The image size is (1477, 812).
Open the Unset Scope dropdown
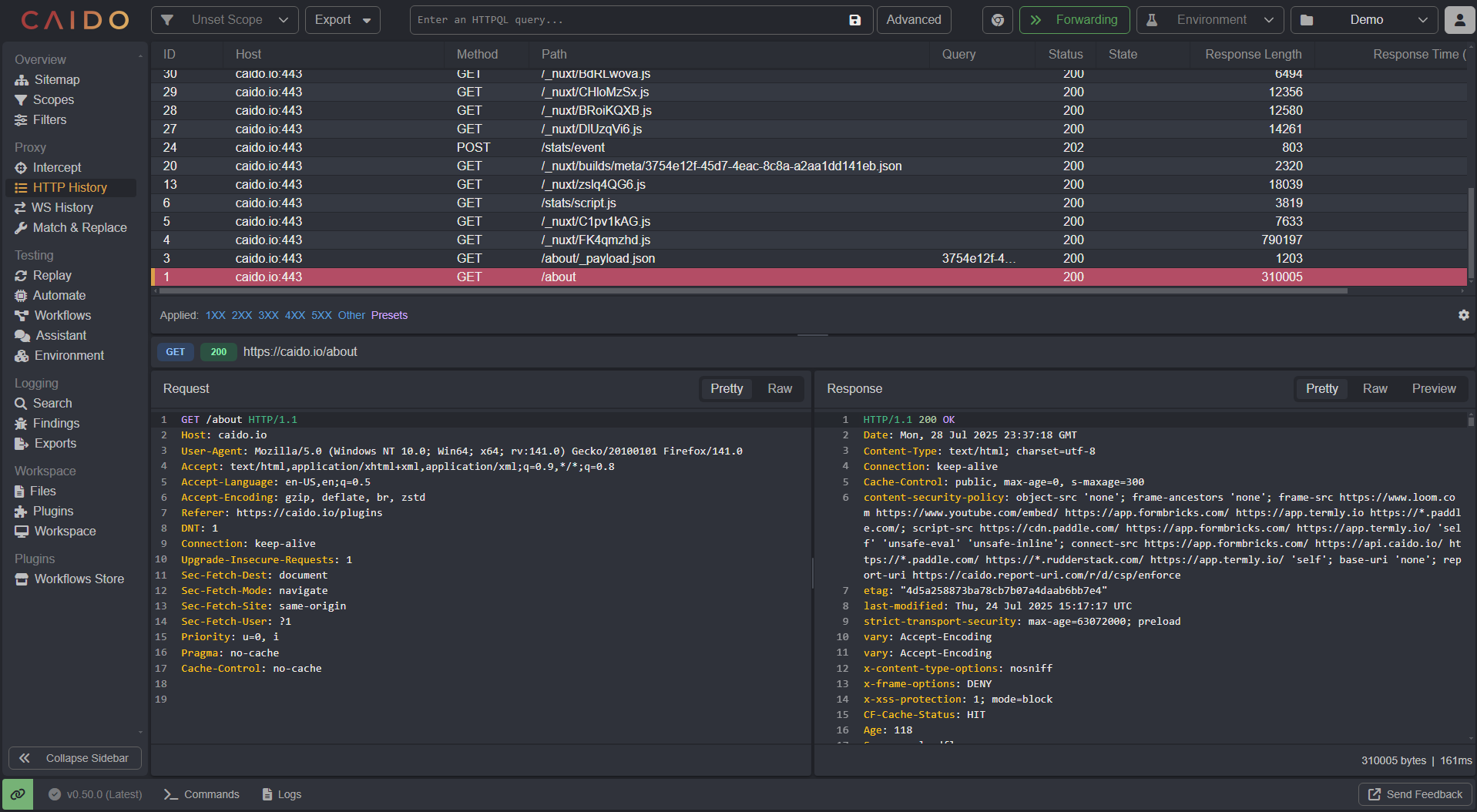(224, 20)
